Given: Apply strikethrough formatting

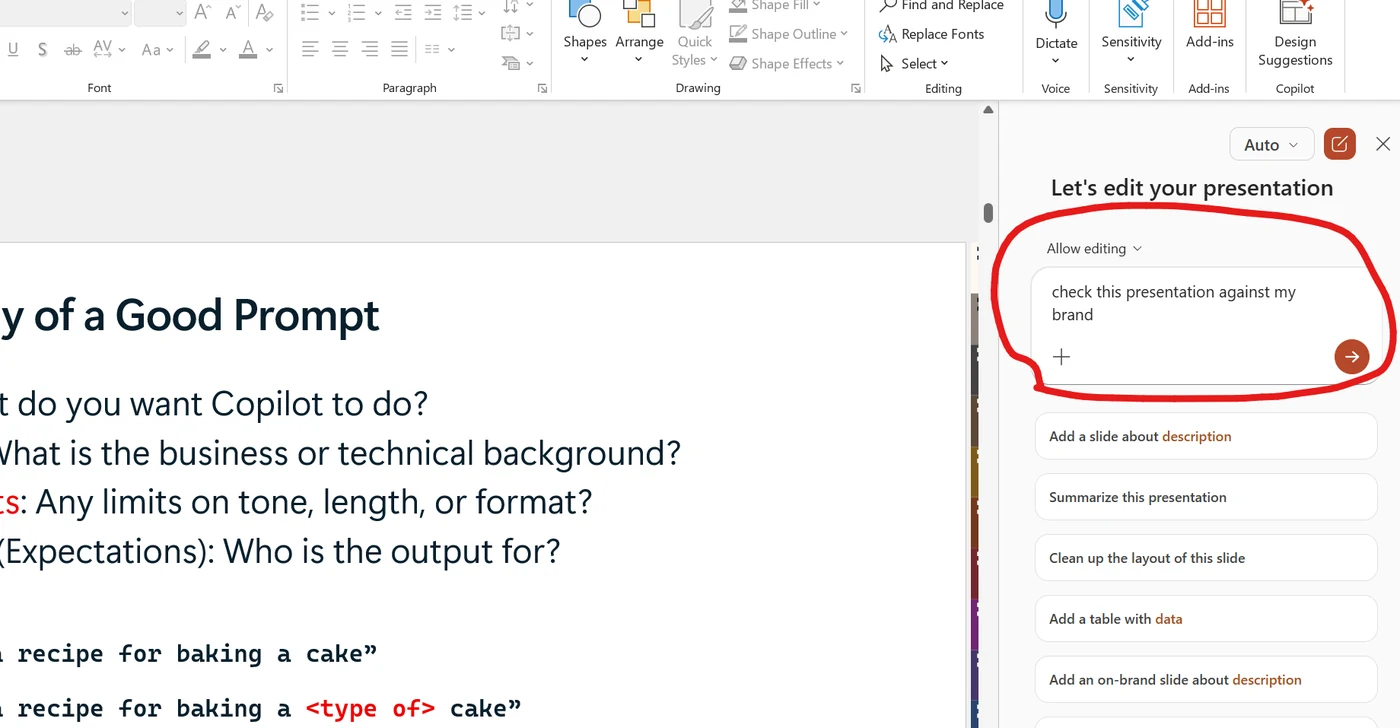Looking at the screenshot, I should coord(72,49).
